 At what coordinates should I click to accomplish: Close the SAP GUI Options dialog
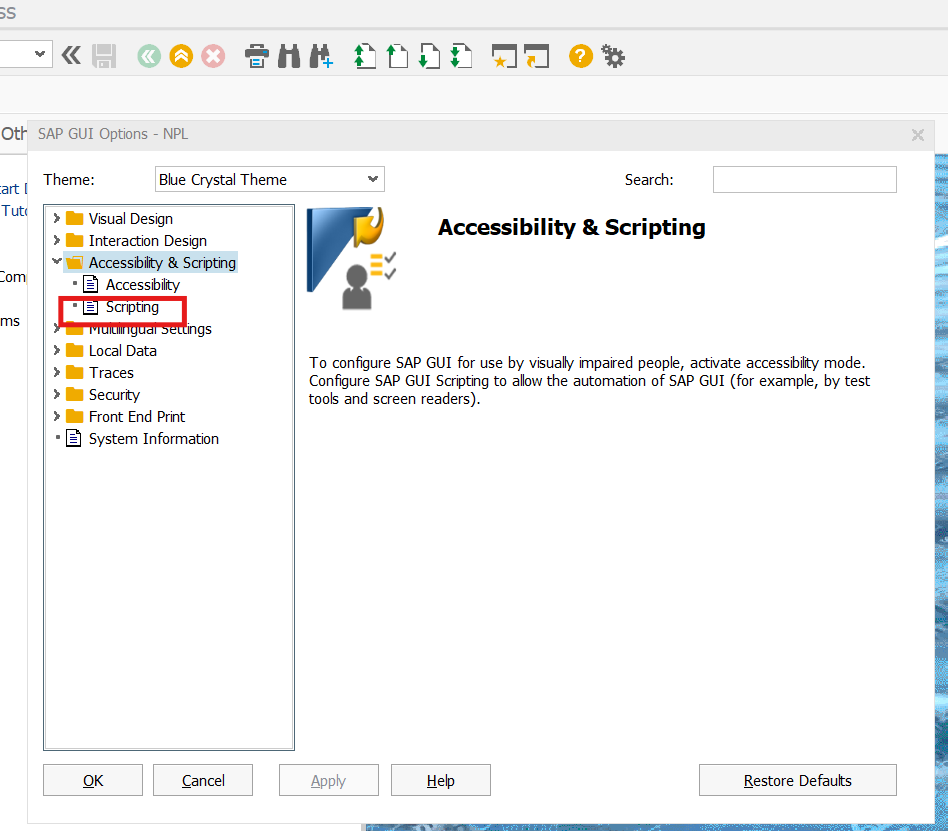[x=918, y=135]
